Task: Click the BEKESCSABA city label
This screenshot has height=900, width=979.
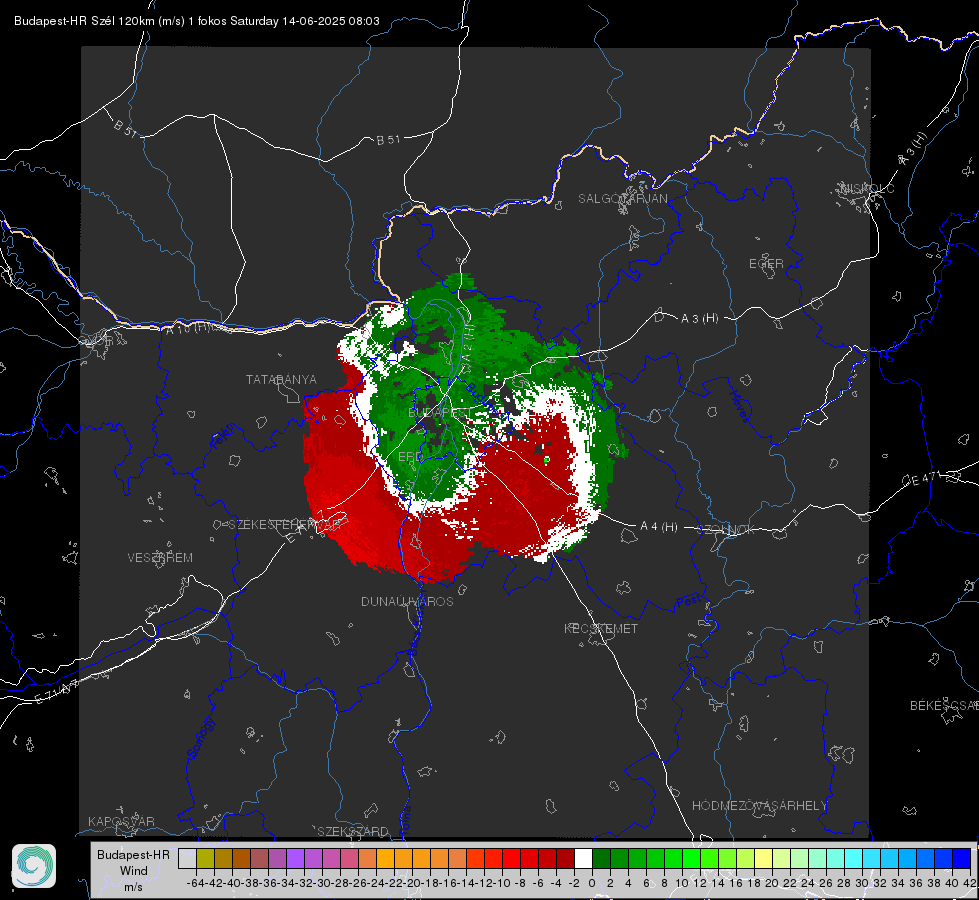Action: 944,706
